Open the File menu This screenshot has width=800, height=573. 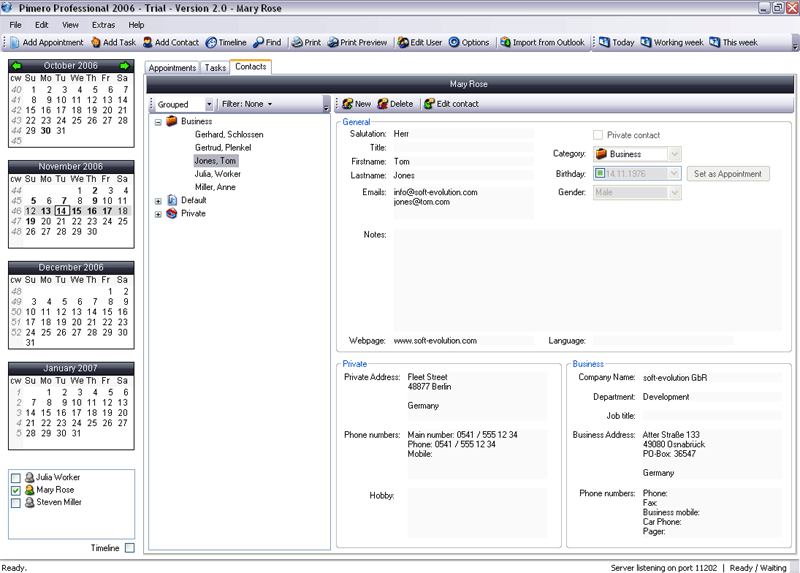15,25
